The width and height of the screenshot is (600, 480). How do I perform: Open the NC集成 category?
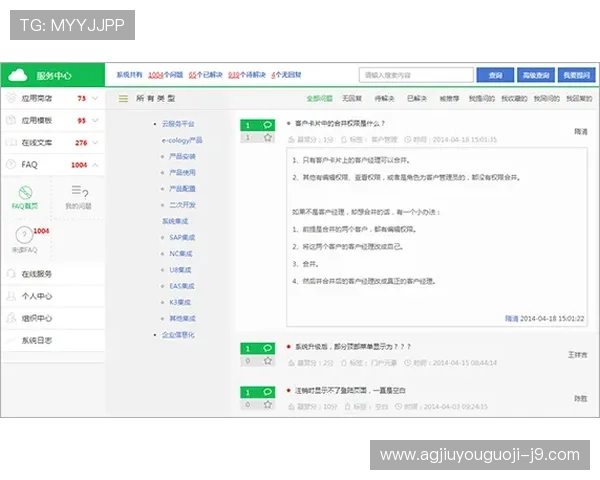181,253
